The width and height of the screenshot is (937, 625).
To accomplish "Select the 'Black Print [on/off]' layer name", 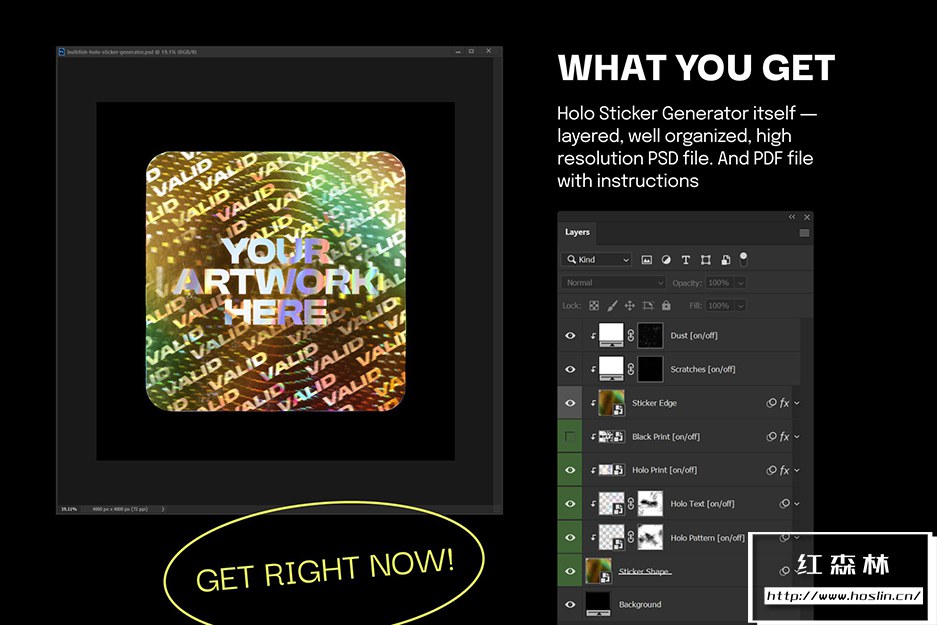I will coord(666,437).
